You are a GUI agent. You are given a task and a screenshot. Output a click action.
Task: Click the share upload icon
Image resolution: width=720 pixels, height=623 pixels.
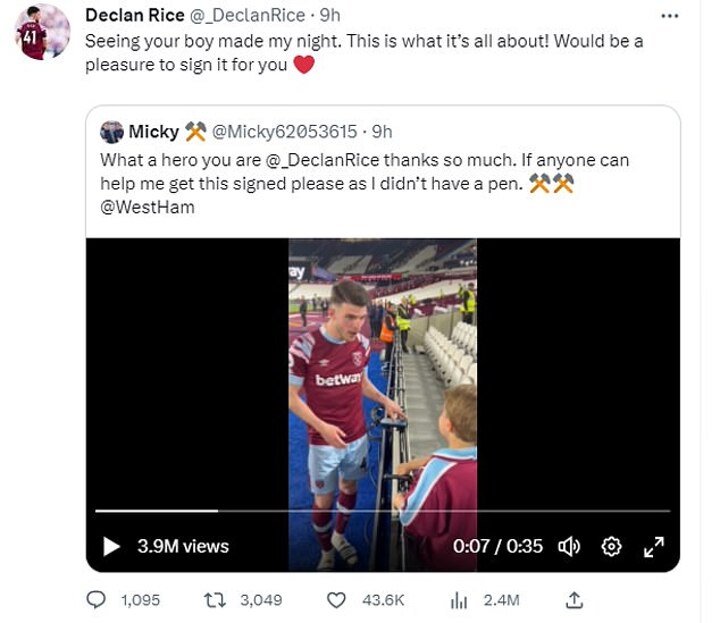point(574,600)
